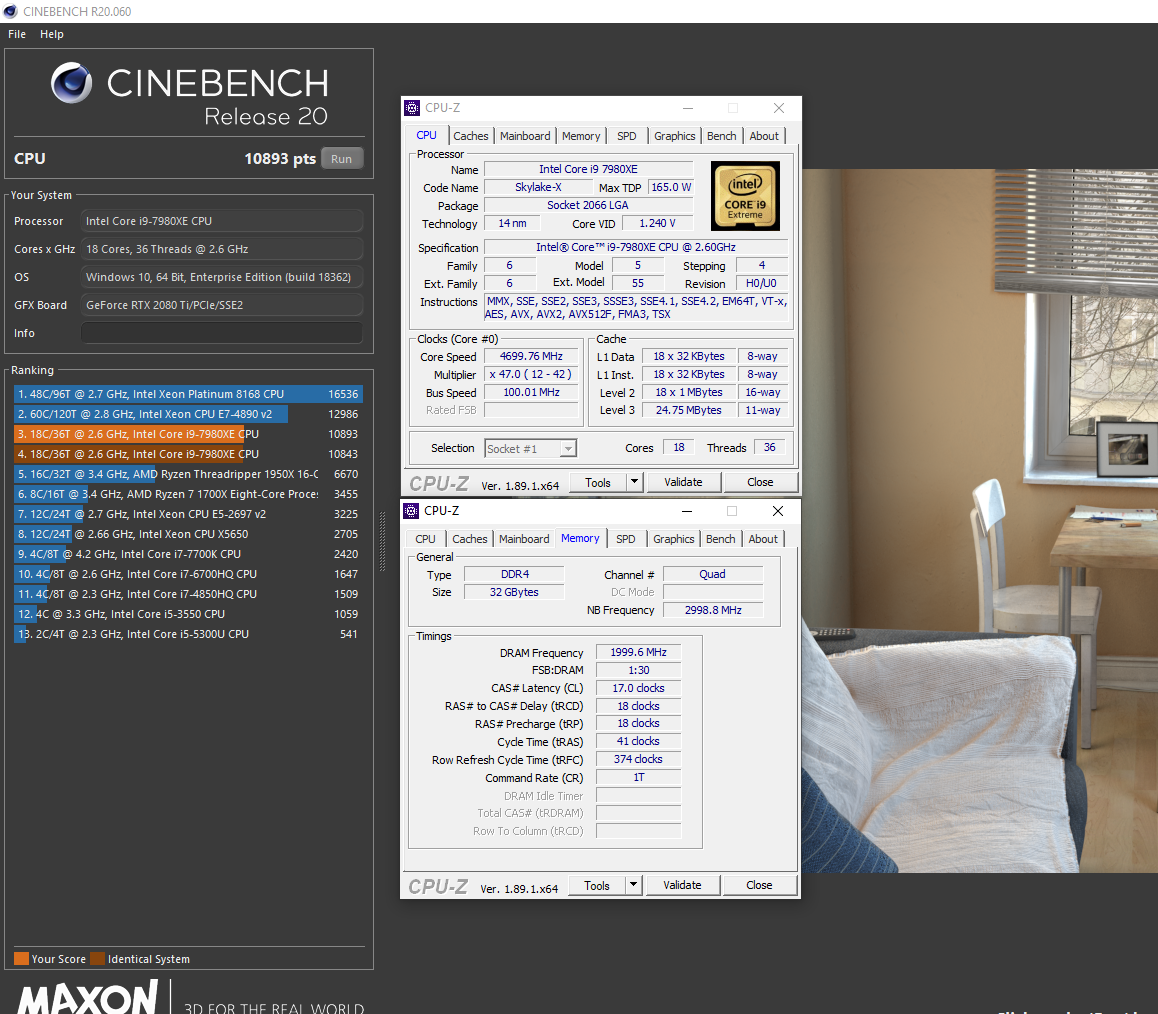
Task: Click Cores x GHz field 18 Cores
Action: pos(222,249)
